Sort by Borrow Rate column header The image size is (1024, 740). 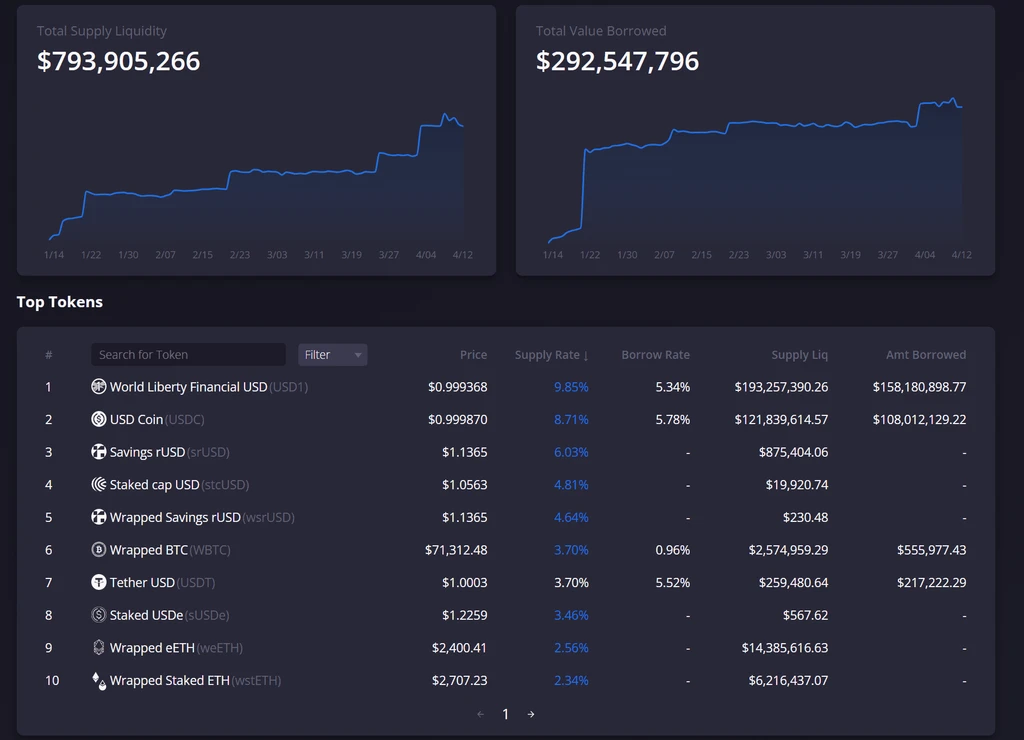point(656,355)
